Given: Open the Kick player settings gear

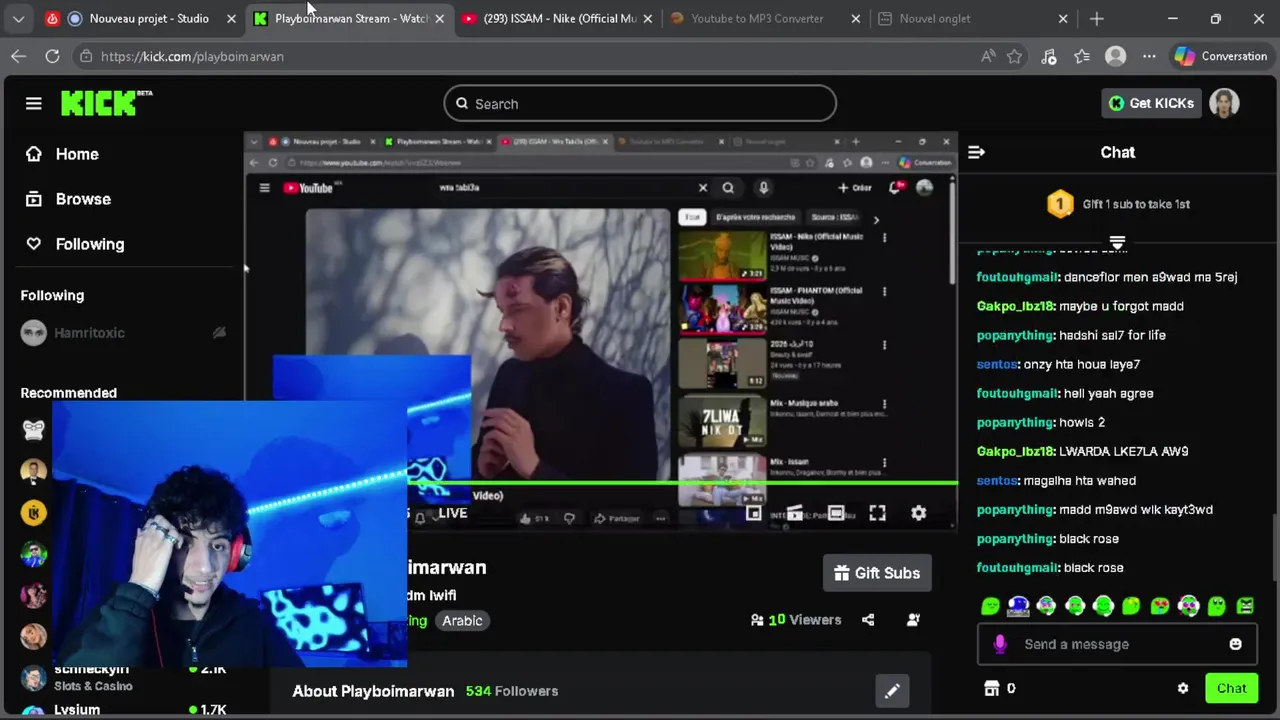Looking at the screenshot, I should coord(918,513).
